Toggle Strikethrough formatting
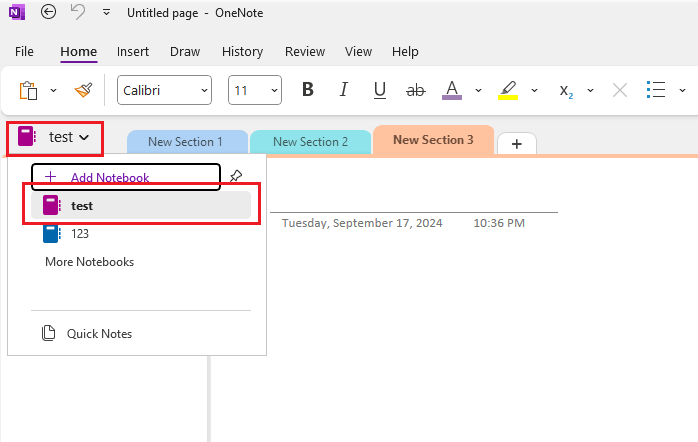Viewport: 698px width, 442px height. pyautogui.click(x=415, y=90)
